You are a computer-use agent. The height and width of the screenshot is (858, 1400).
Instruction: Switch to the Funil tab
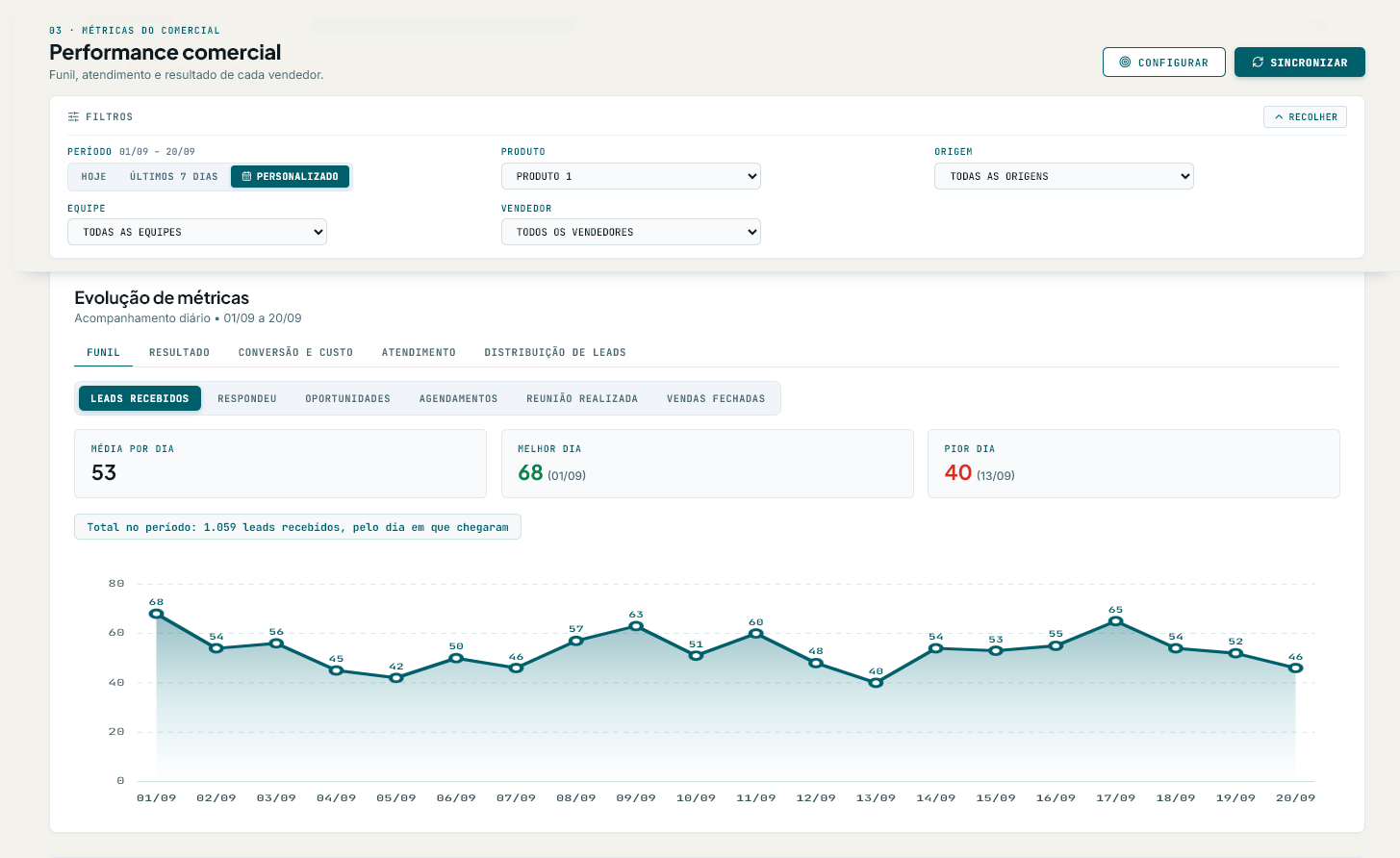click(x=104, y=352)
